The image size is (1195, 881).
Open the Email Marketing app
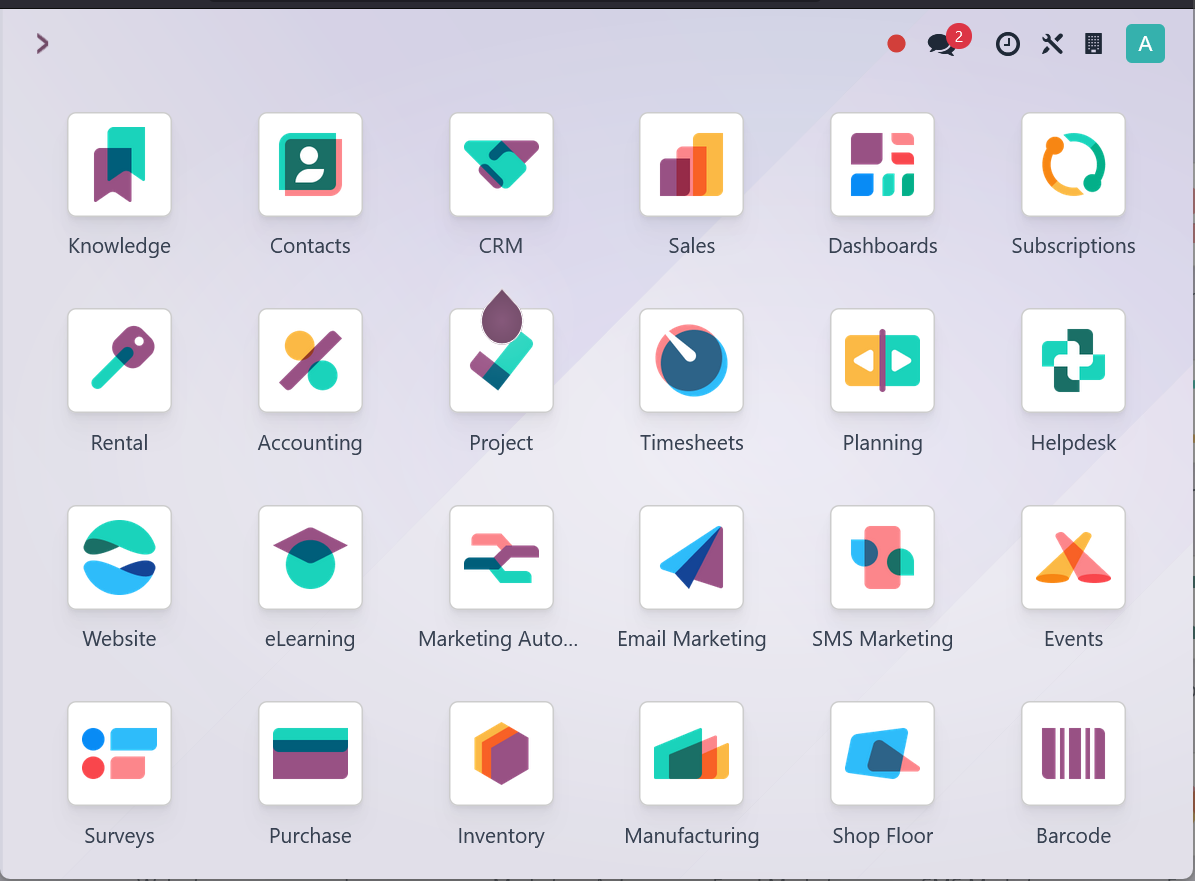coord(691,558)
